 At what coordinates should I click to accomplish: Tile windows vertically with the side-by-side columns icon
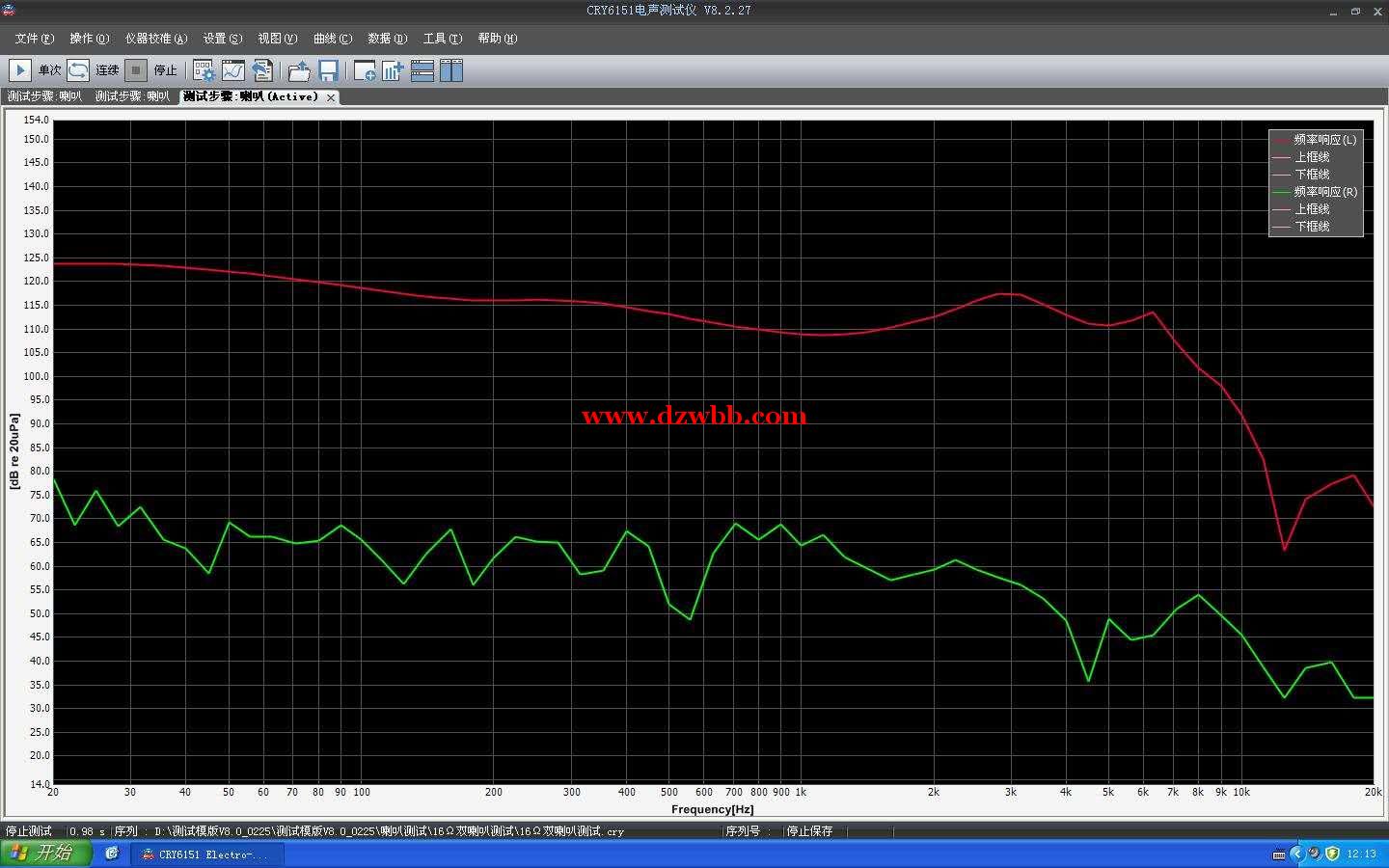click(451, 70)
